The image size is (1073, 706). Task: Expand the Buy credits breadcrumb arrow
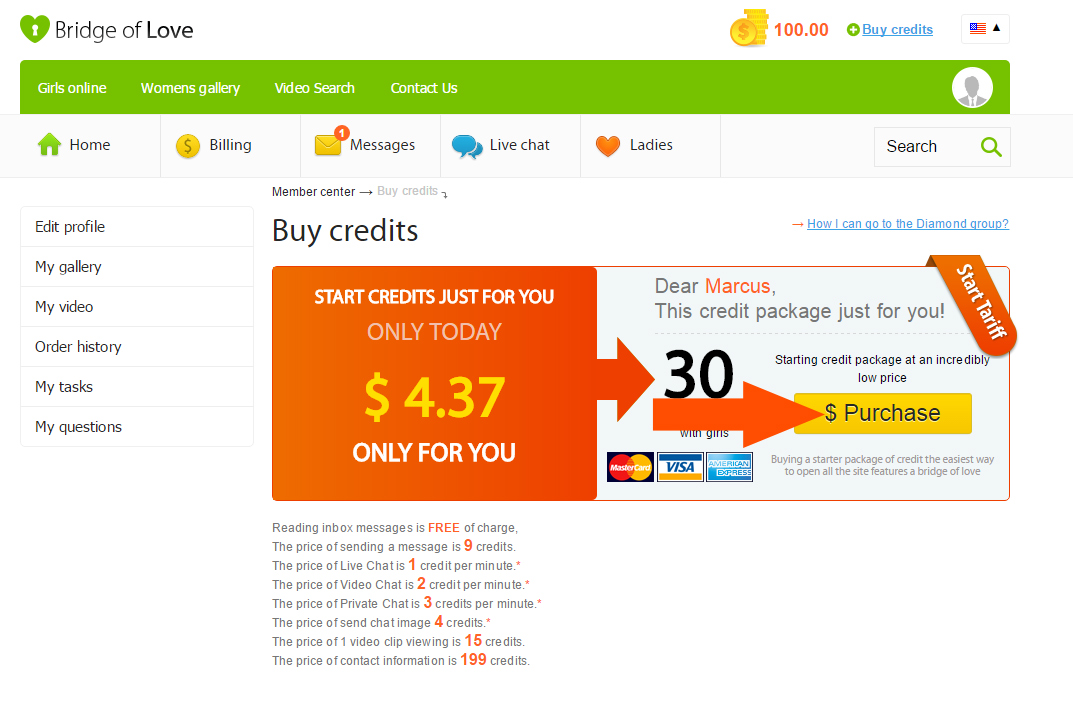444,195
